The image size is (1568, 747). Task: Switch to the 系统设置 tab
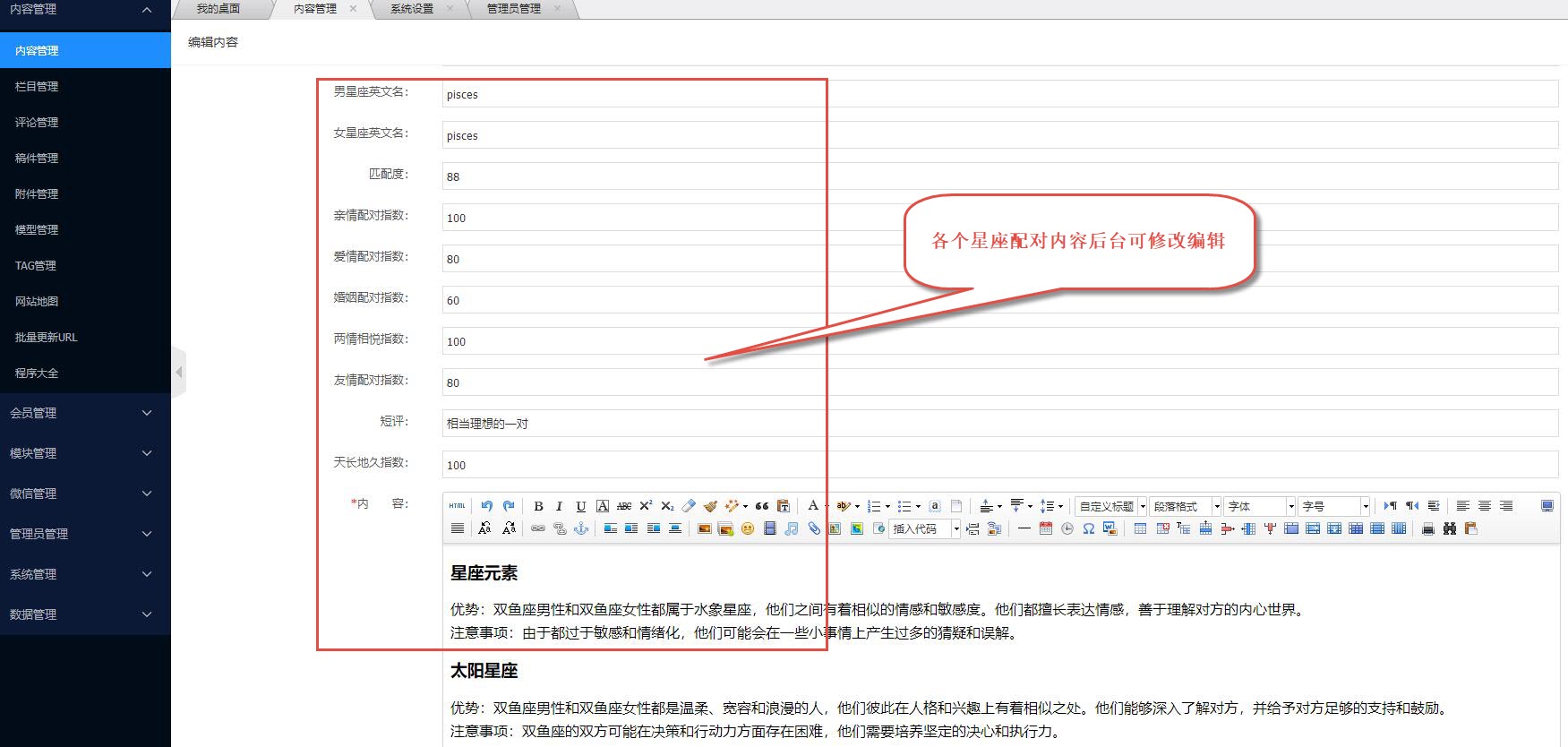[412, 9]
